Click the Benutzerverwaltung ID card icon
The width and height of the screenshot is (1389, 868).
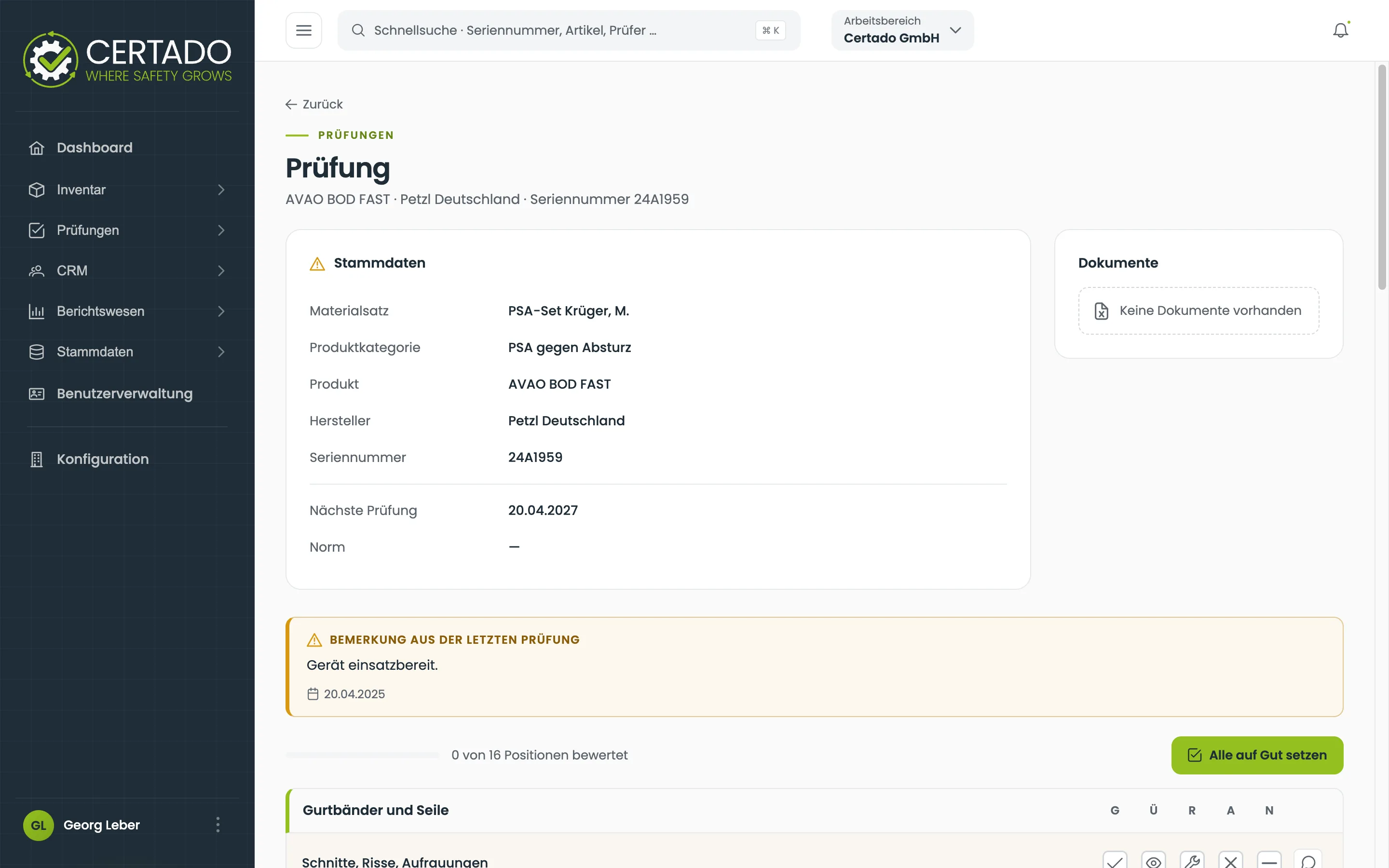coord(37,394)
